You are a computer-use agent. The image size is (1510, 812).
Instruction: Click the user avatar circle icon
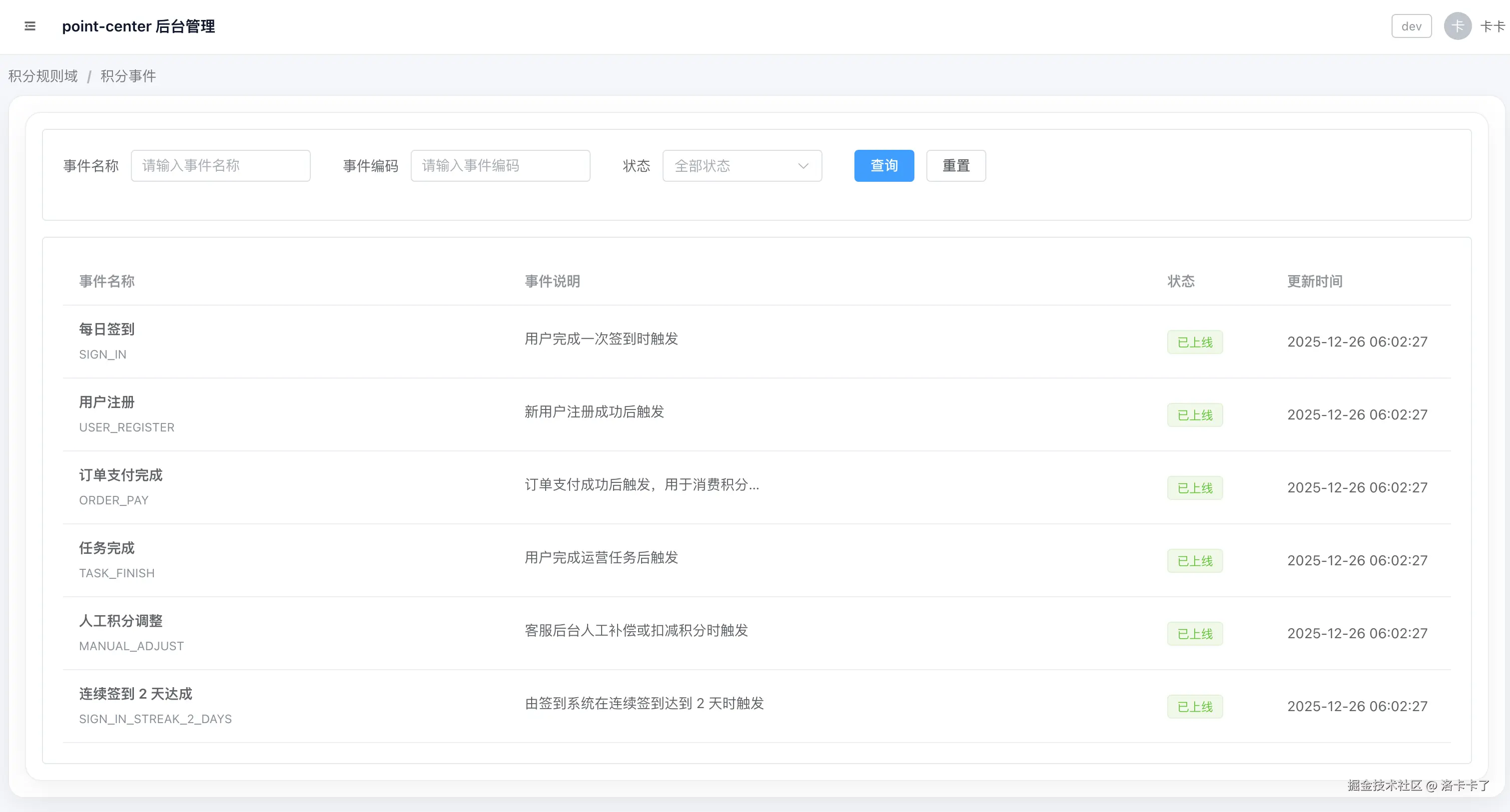pos(1457,26)
